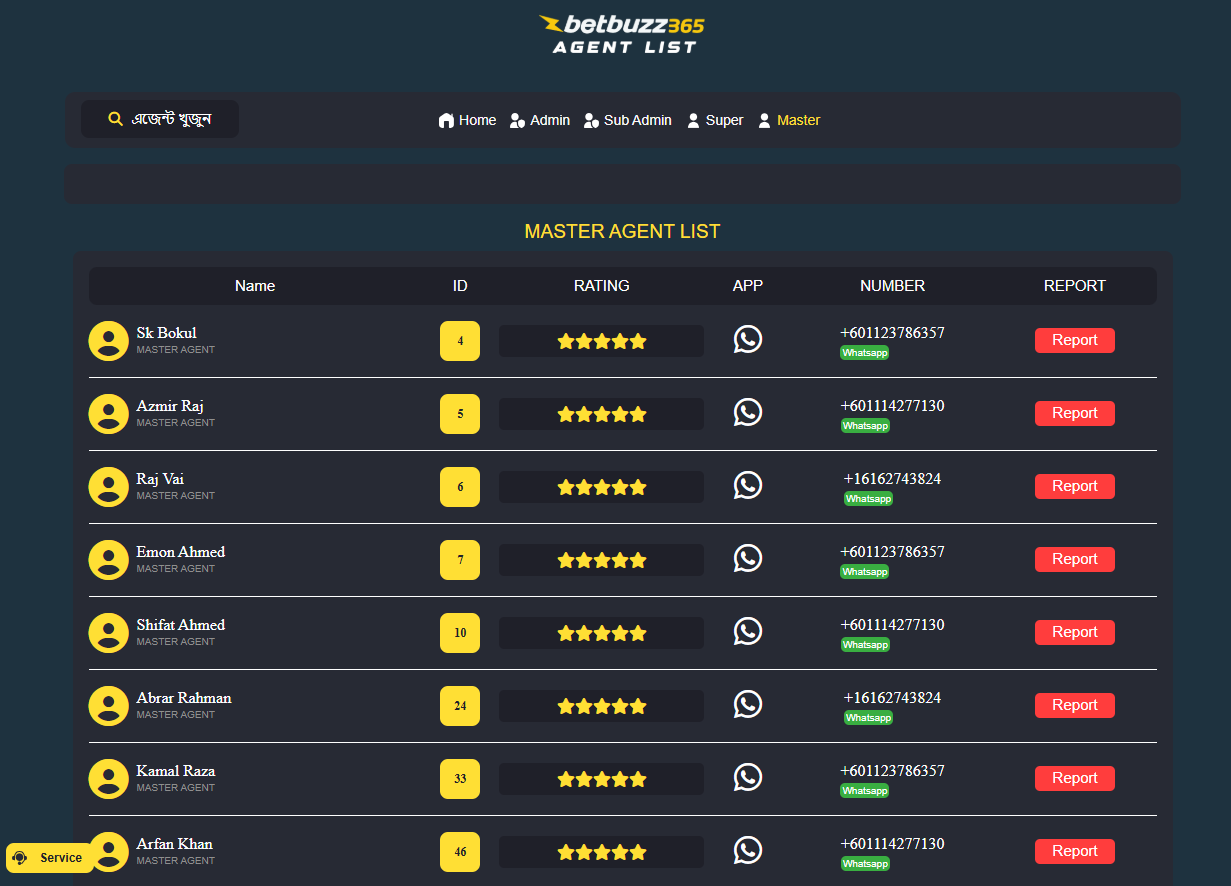Click WhatsApp icon for Sk Bokul
Viewport: 1231px width, 886px height.
pos(747,340)
